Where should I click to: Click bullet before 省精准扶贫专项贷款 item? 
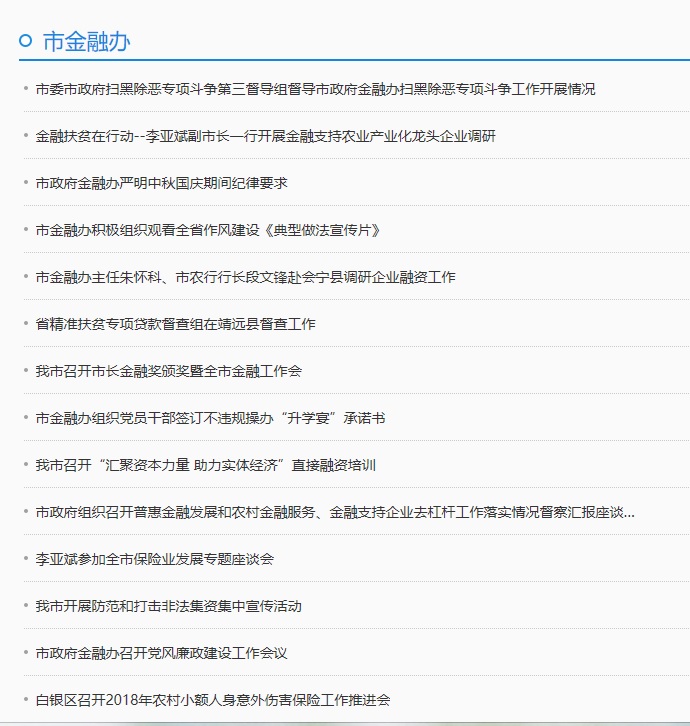coord(26,324)
